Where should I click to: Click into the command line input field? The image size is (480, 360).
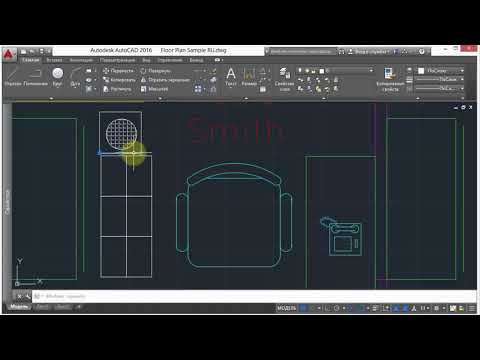(253, 296)
